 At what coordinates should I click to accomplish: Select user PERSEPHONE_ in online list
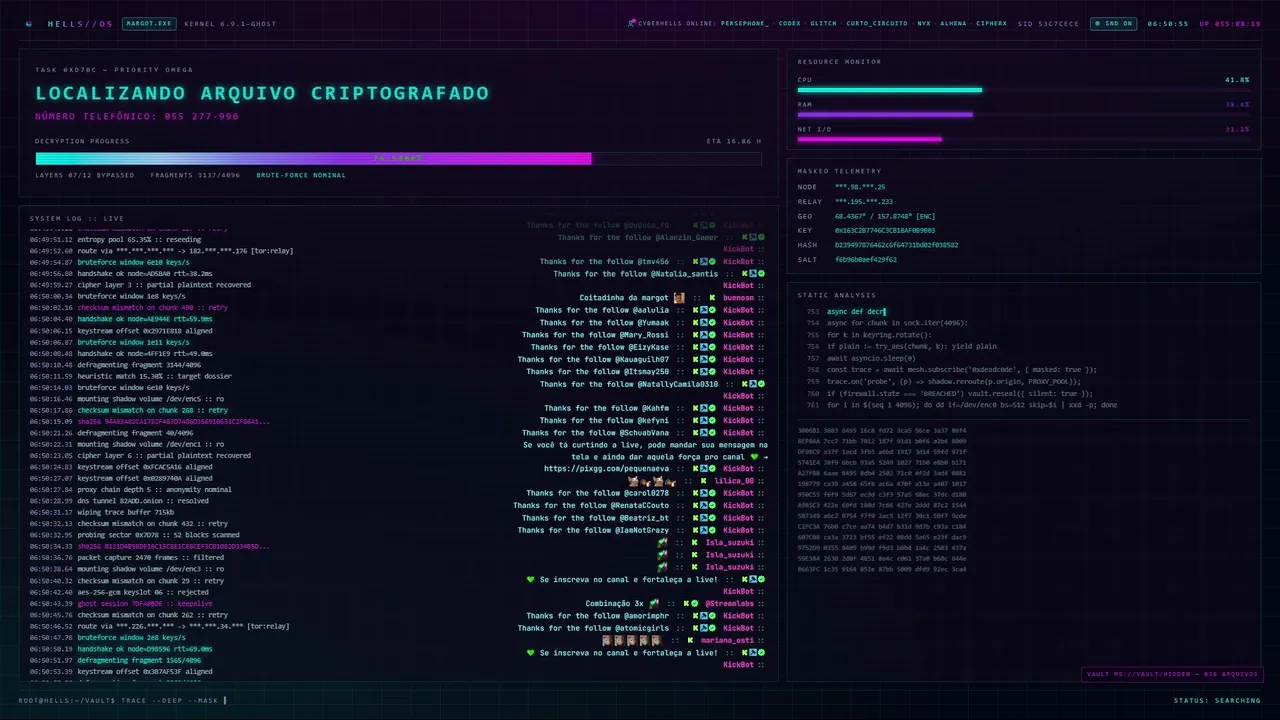point(744,23)
